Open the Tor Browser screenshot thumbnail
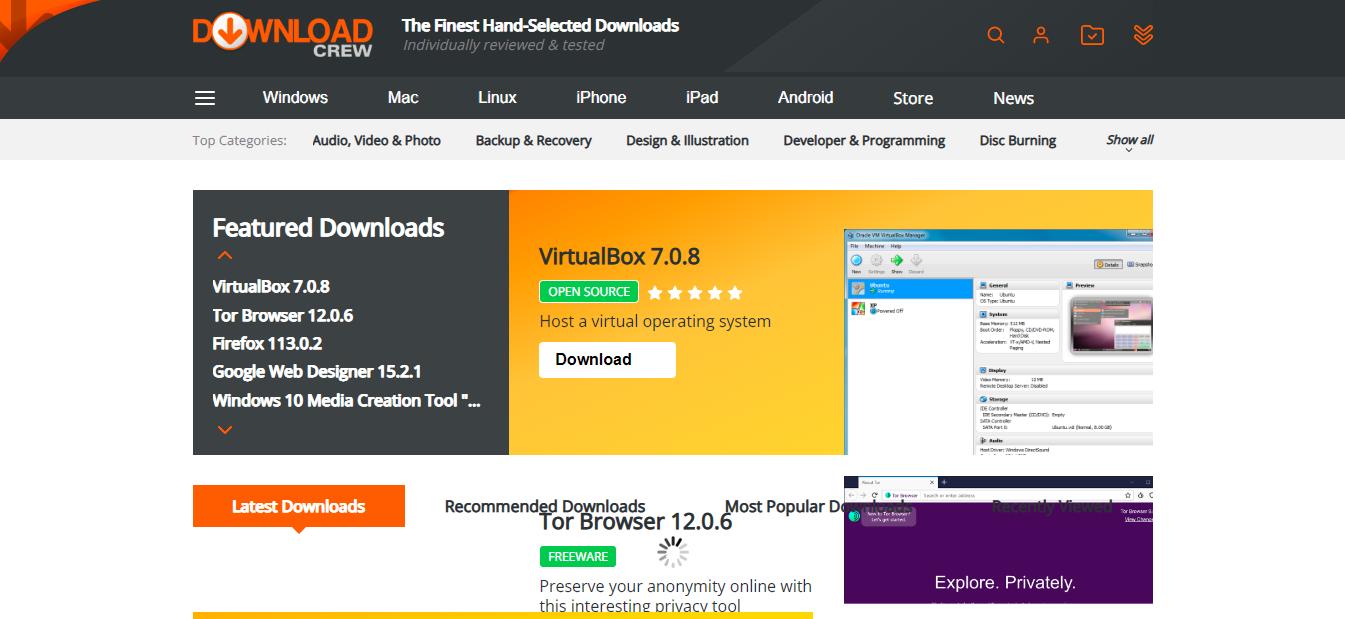Viewport: 1345px width, 619px height. [x=998, y=540]
